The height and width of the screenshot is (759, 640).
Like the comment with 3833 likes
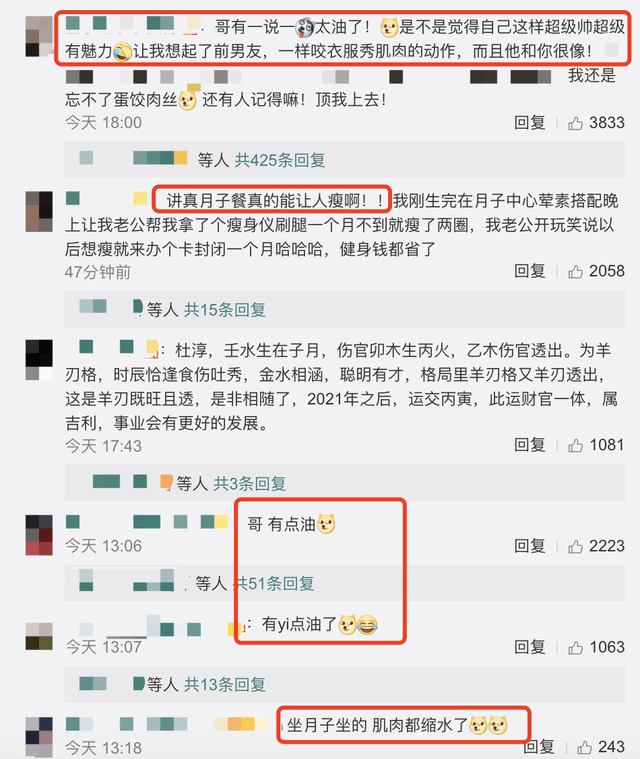click(x=575, y=123)
